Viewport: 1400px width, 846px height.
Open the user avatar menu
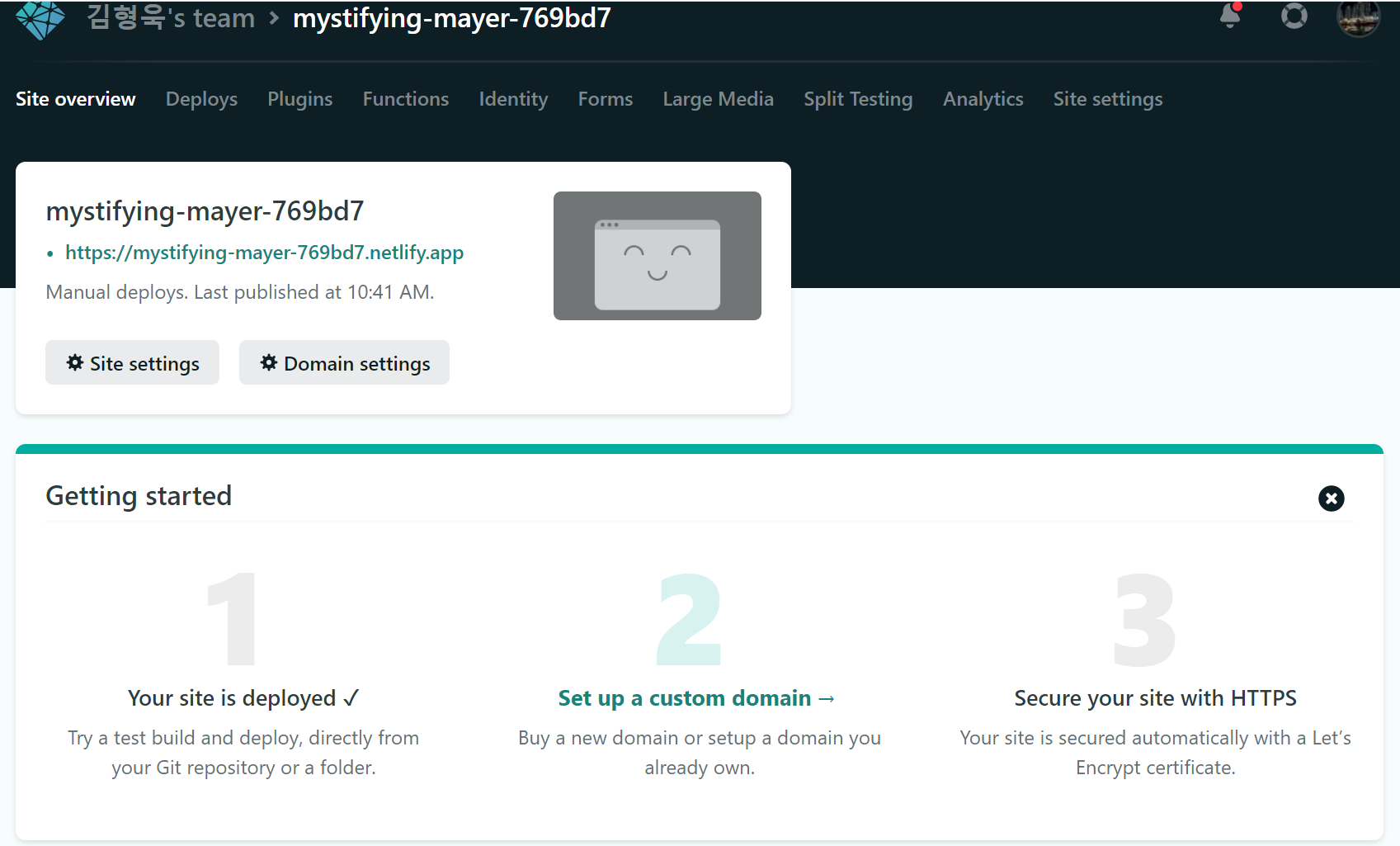click(x=1358, y=18)
